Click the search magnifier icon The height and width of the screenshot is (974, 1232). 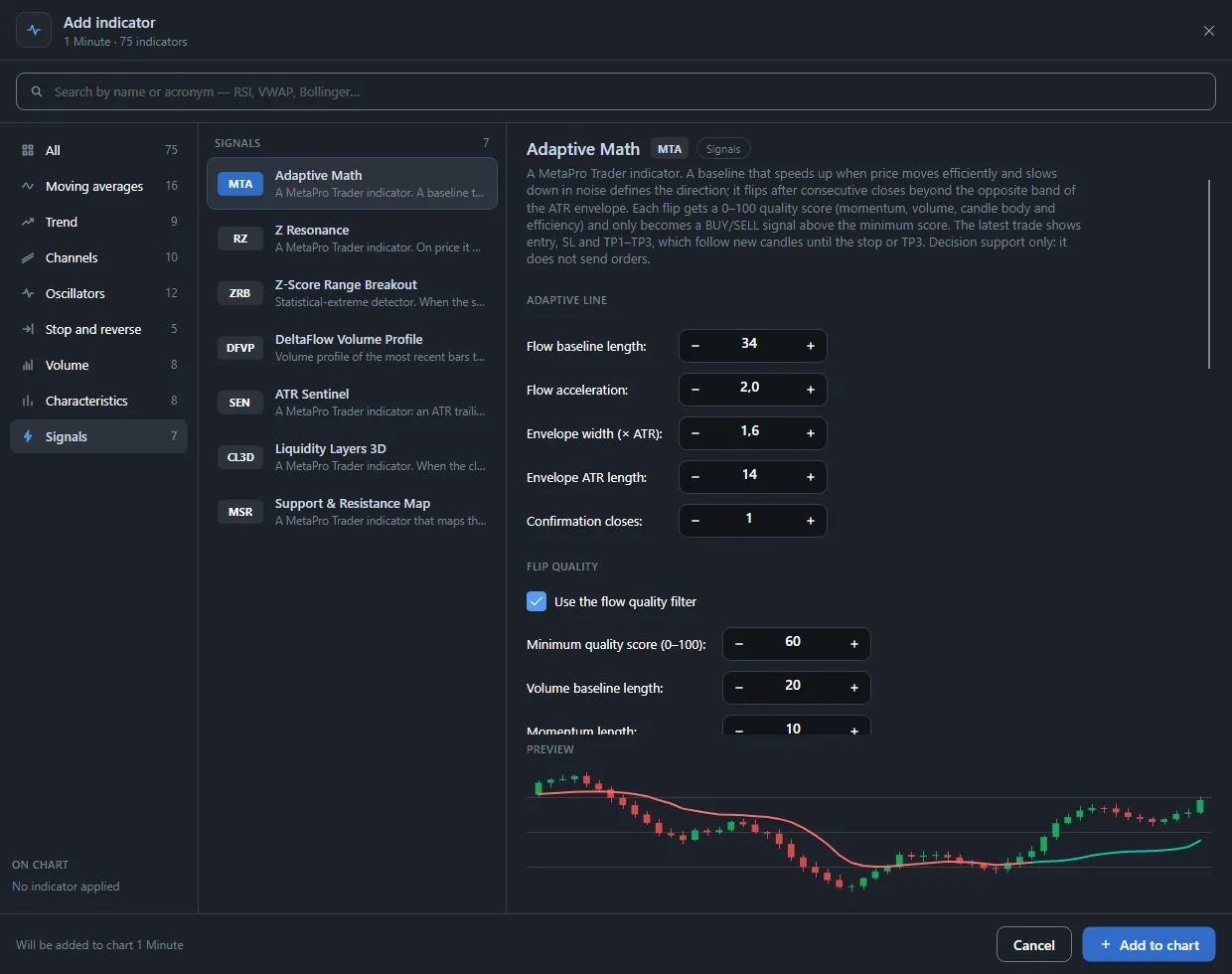point(37,91)
